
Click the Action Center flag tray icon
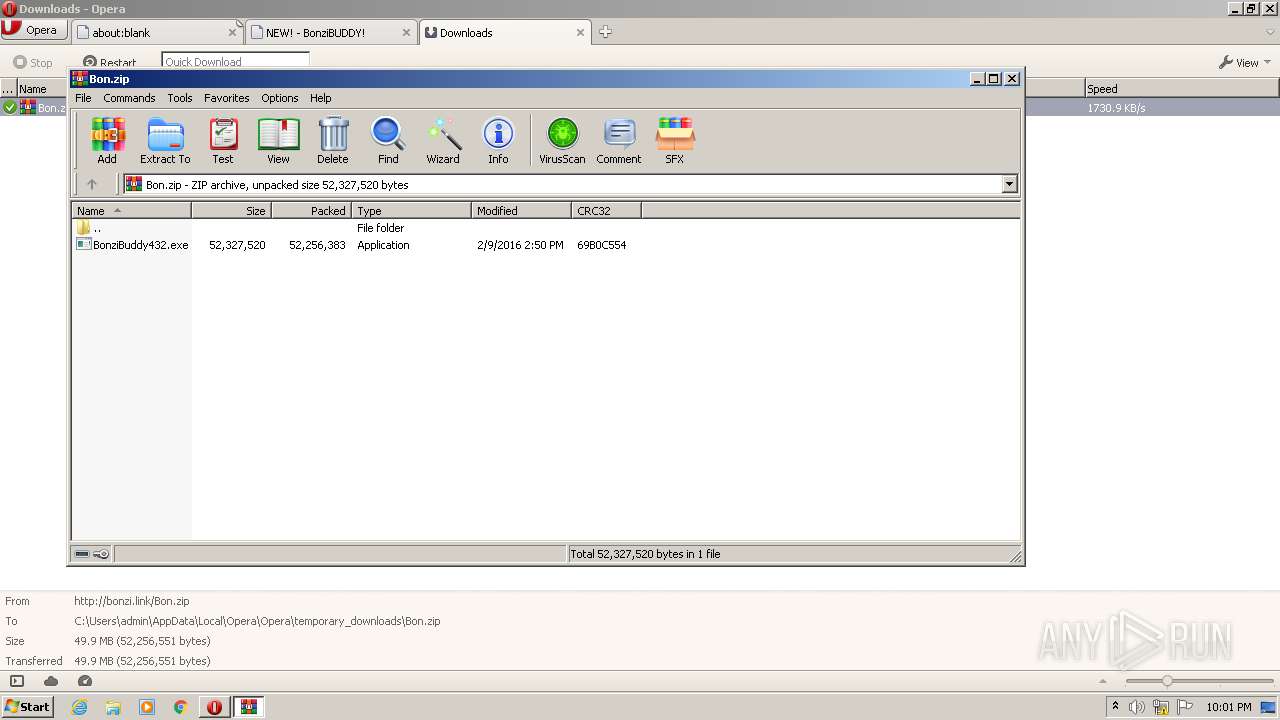coord(1185,707)
